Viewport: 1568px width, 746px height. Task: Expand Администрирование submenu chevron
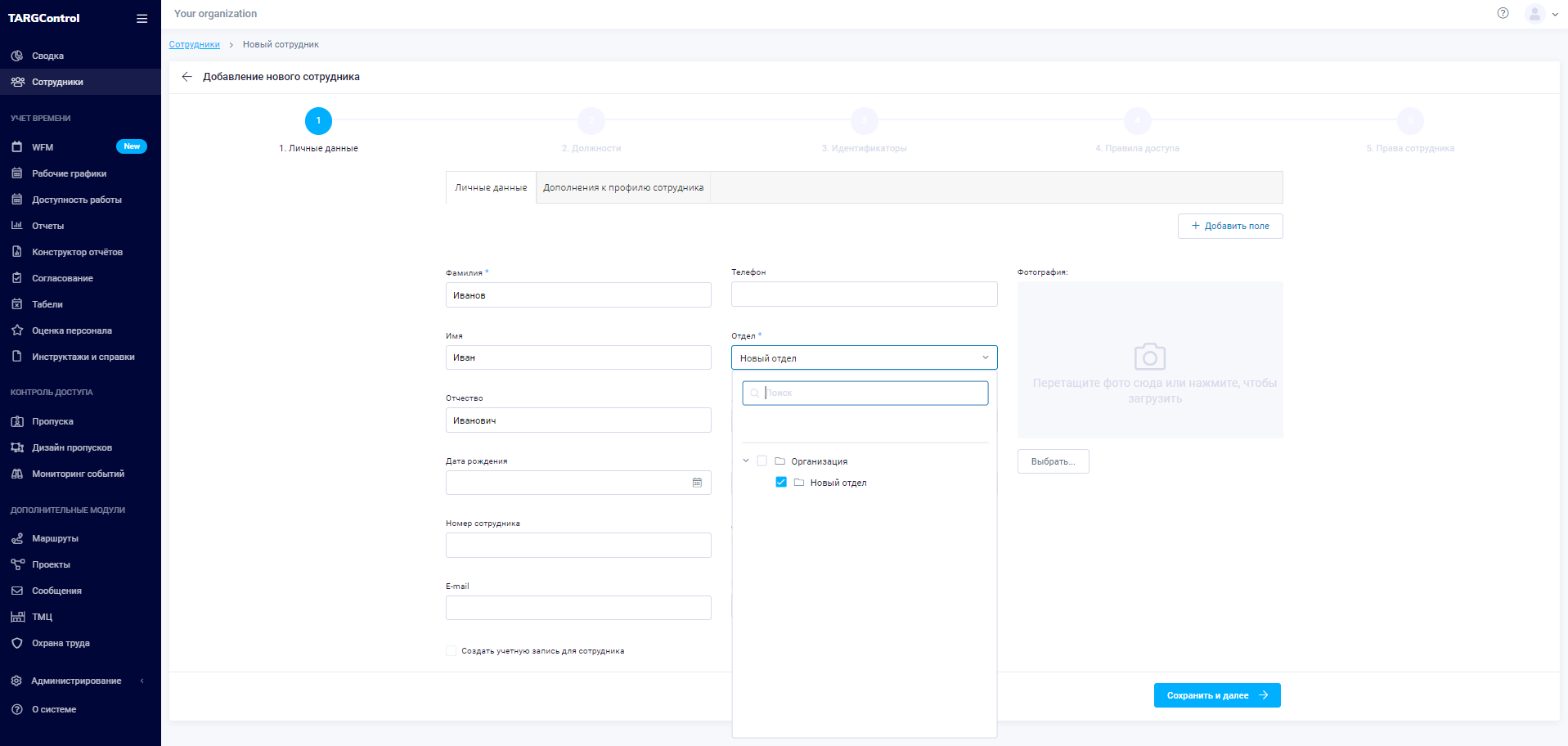[142, 681]
